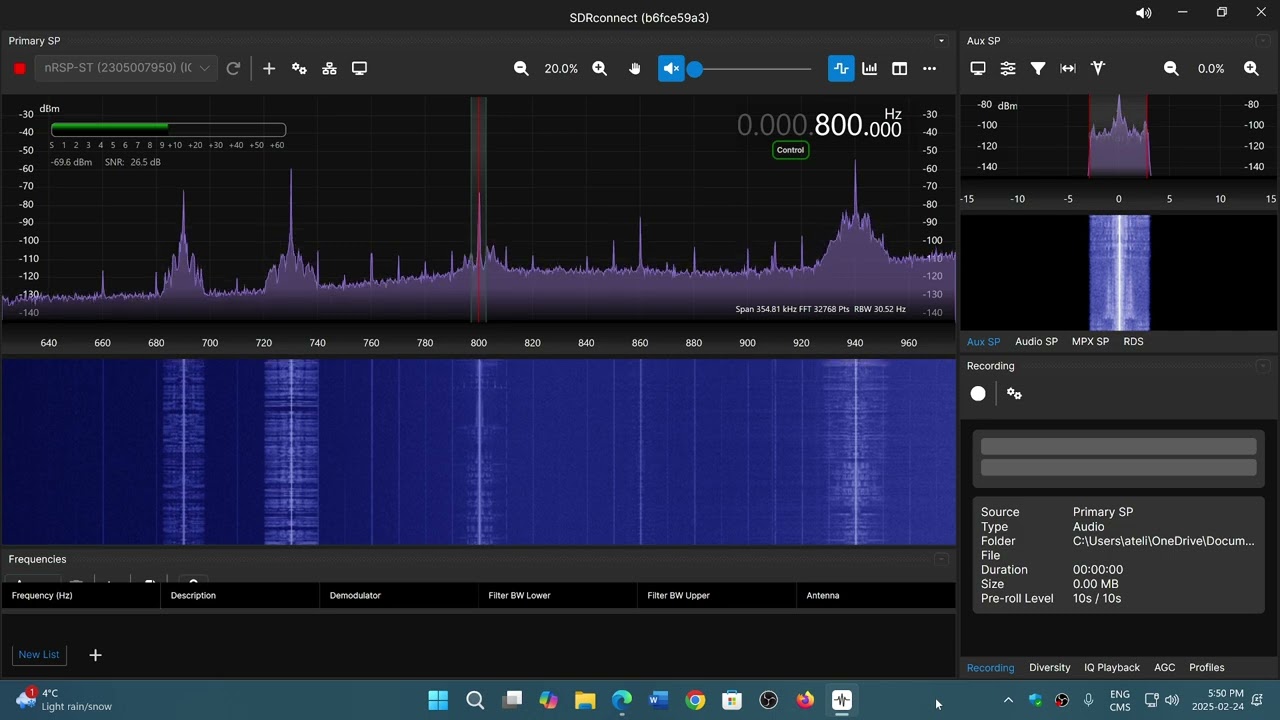Show hidden system tray icons chevron
This screenshot has width=1280, height=720.
(1008, 700)
